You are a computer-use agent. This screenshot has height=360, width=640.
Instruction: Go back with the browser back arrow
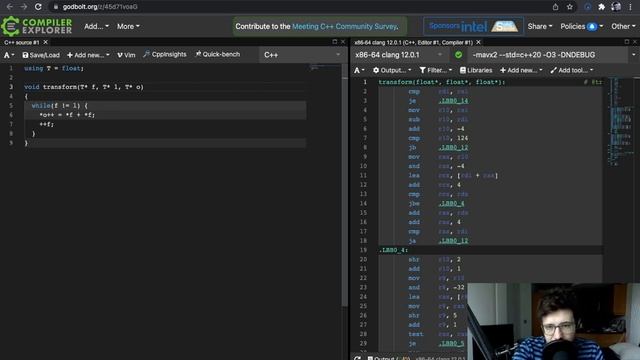click(x=10, y=7)
